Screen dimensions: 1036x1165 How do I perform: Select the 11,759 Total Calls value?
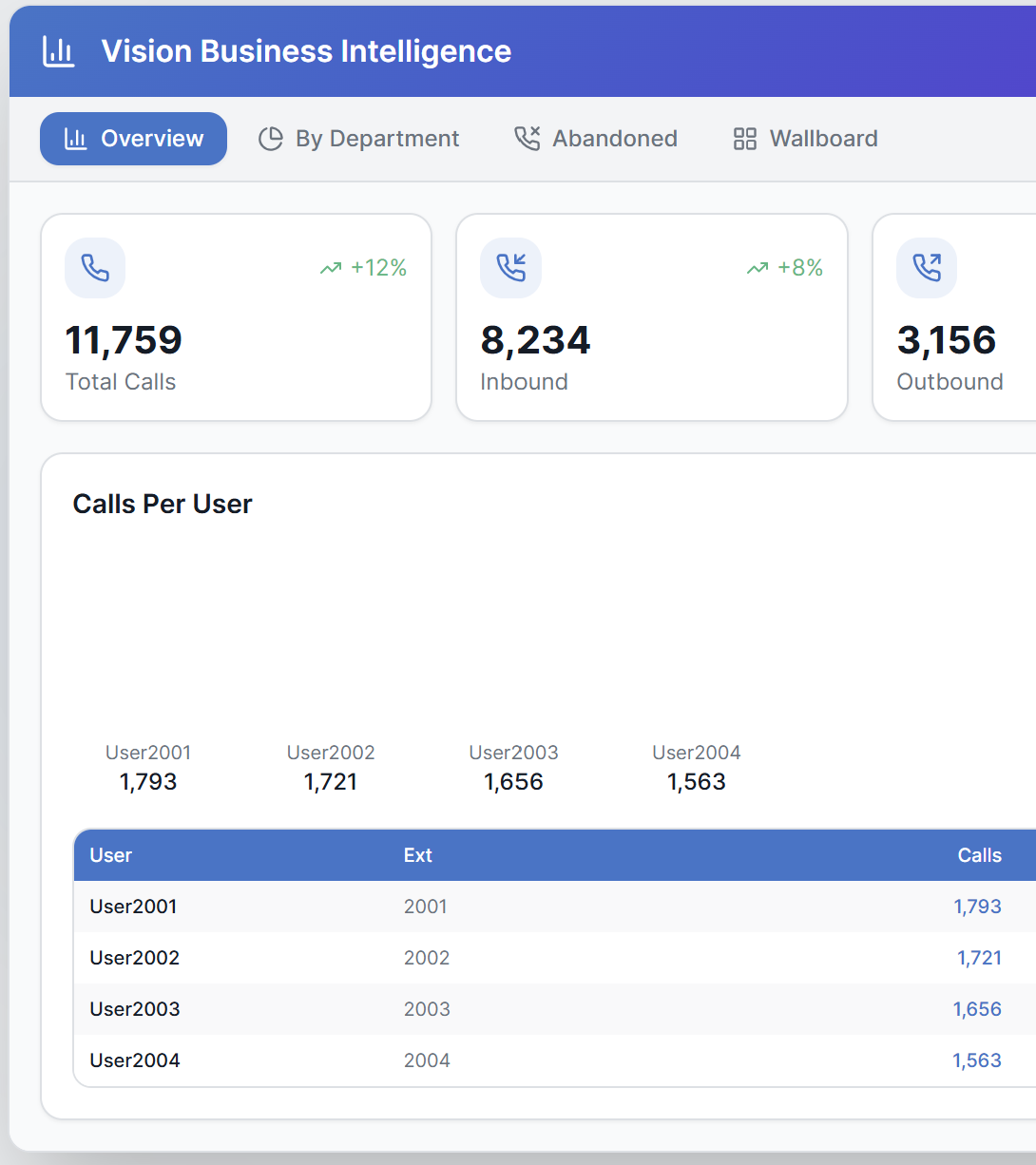(124, 340)
